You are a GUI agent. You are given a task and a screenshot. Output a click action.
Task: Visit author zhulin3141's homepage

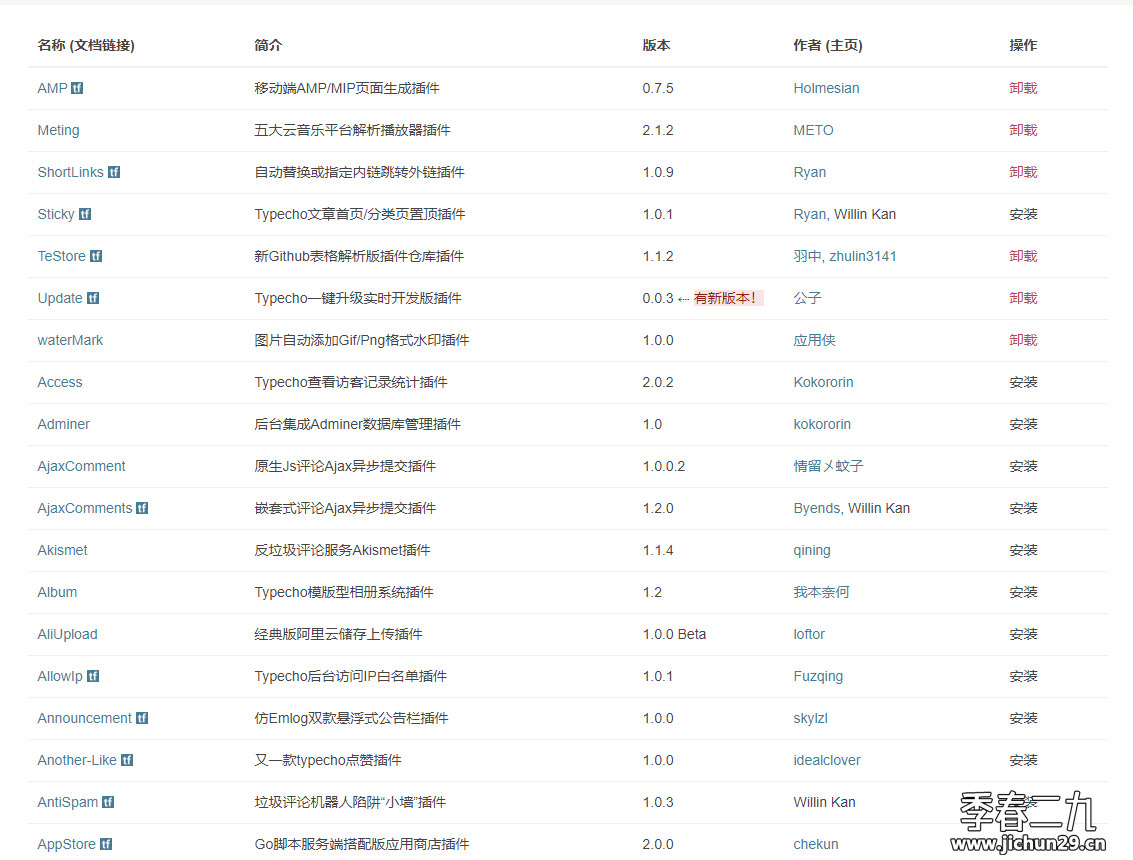pyautogui.click(x=863, y=256)
